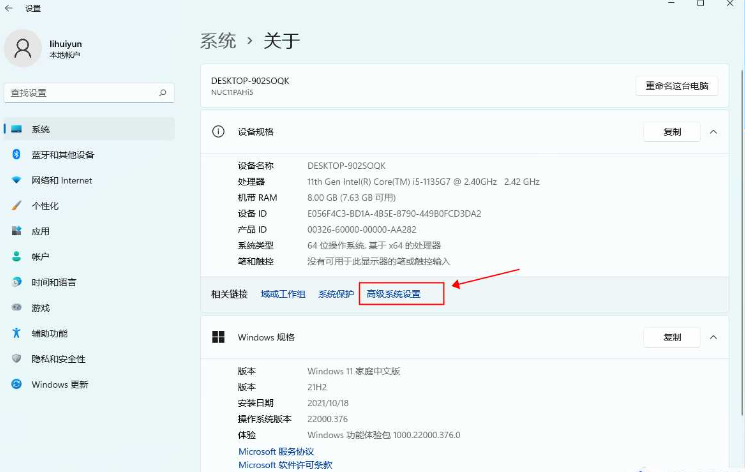
Task: Open Microsoft 服务协议 link
Action: (276, 452)
